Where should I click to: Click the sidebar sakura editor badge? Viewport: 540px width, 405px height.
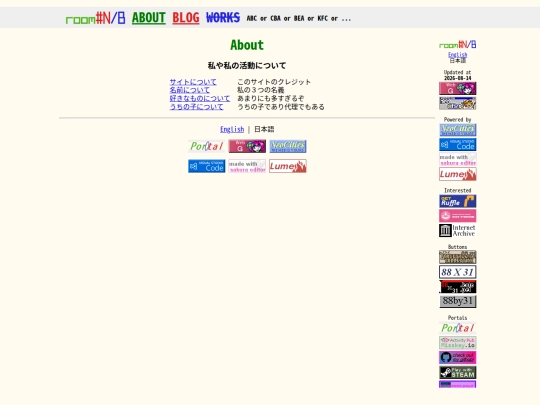coord(458,159)
